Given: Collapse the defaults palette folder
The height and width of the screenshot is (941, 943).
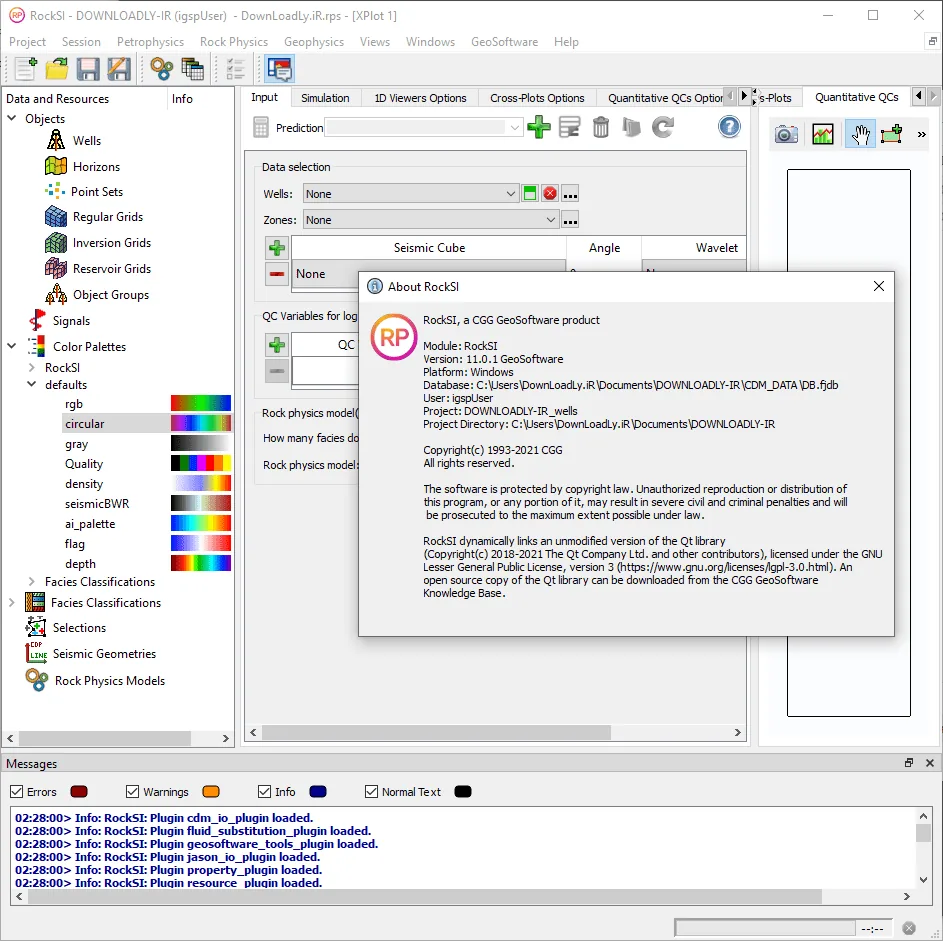Looking at the screenshot, I should pos(32,384).
